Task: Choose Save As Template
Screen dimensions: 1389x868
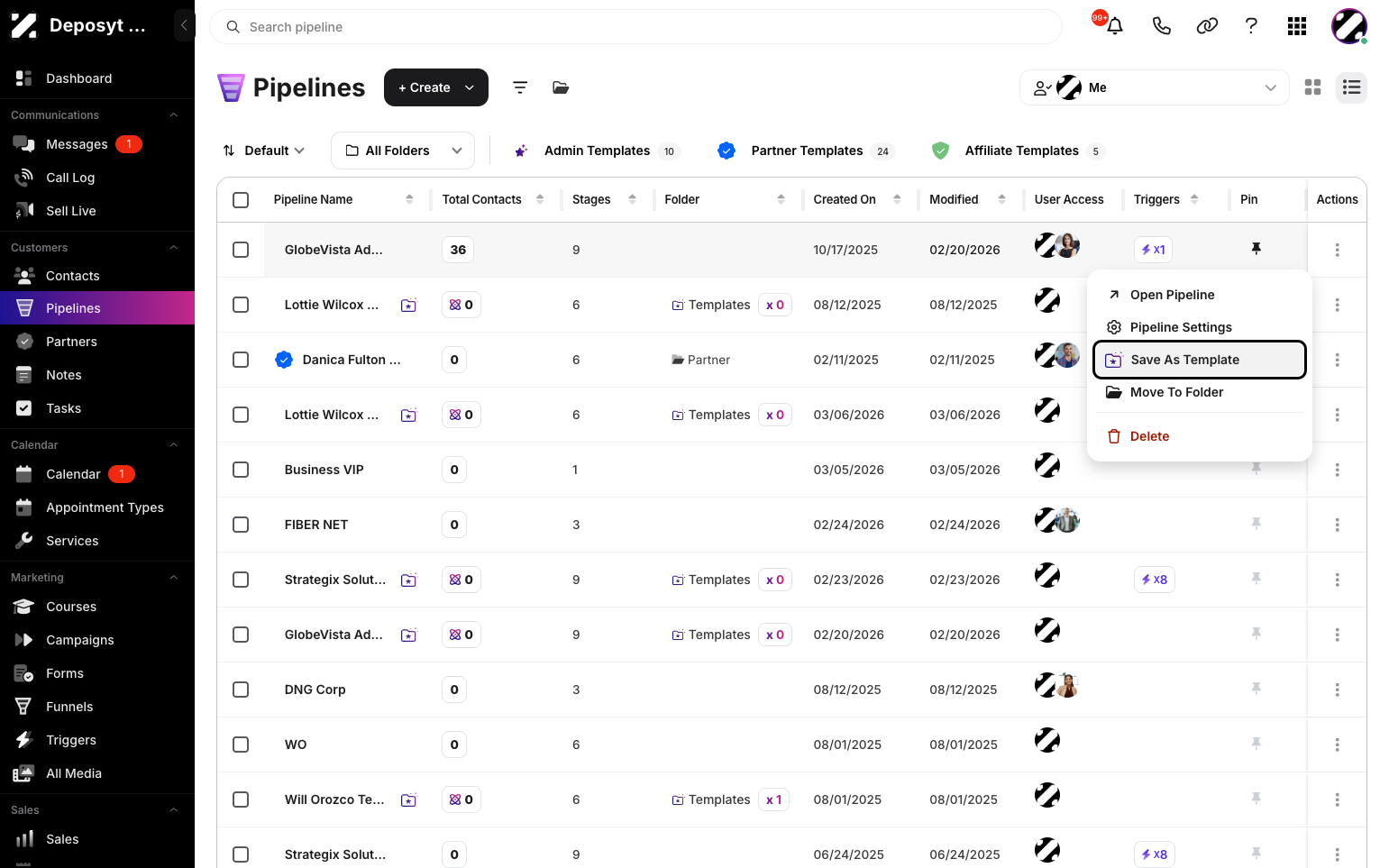Action: [1199, 360]
